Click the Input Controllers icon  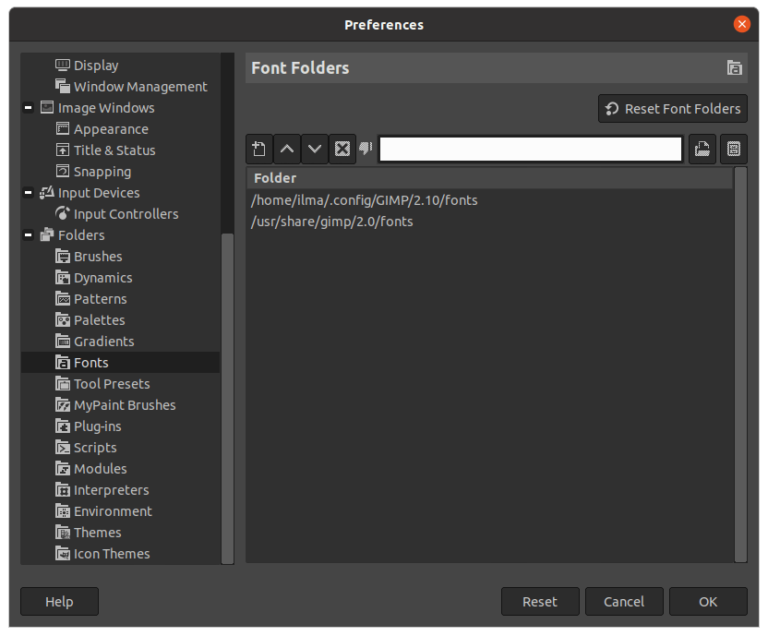point(62,214)
